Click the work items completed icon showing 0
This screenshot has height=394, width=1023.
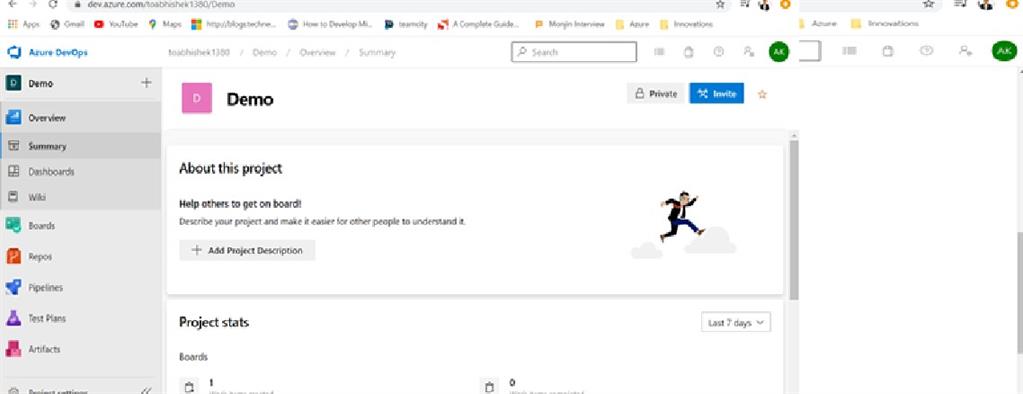(x=489, y=387)
